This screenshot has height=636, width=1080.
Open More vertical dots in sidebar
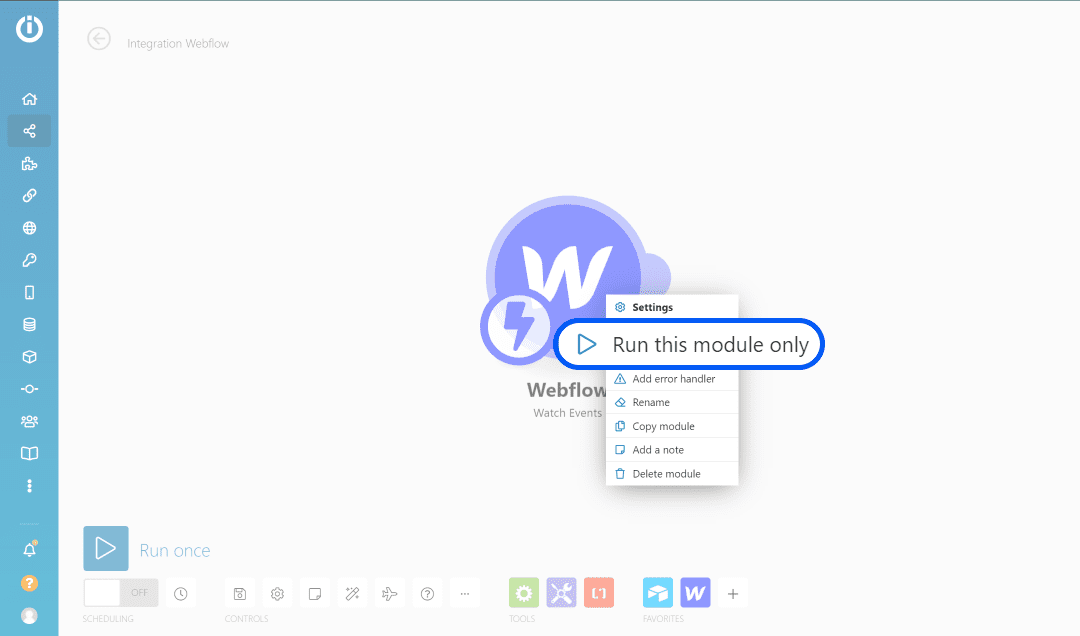[x=29, y=486]
